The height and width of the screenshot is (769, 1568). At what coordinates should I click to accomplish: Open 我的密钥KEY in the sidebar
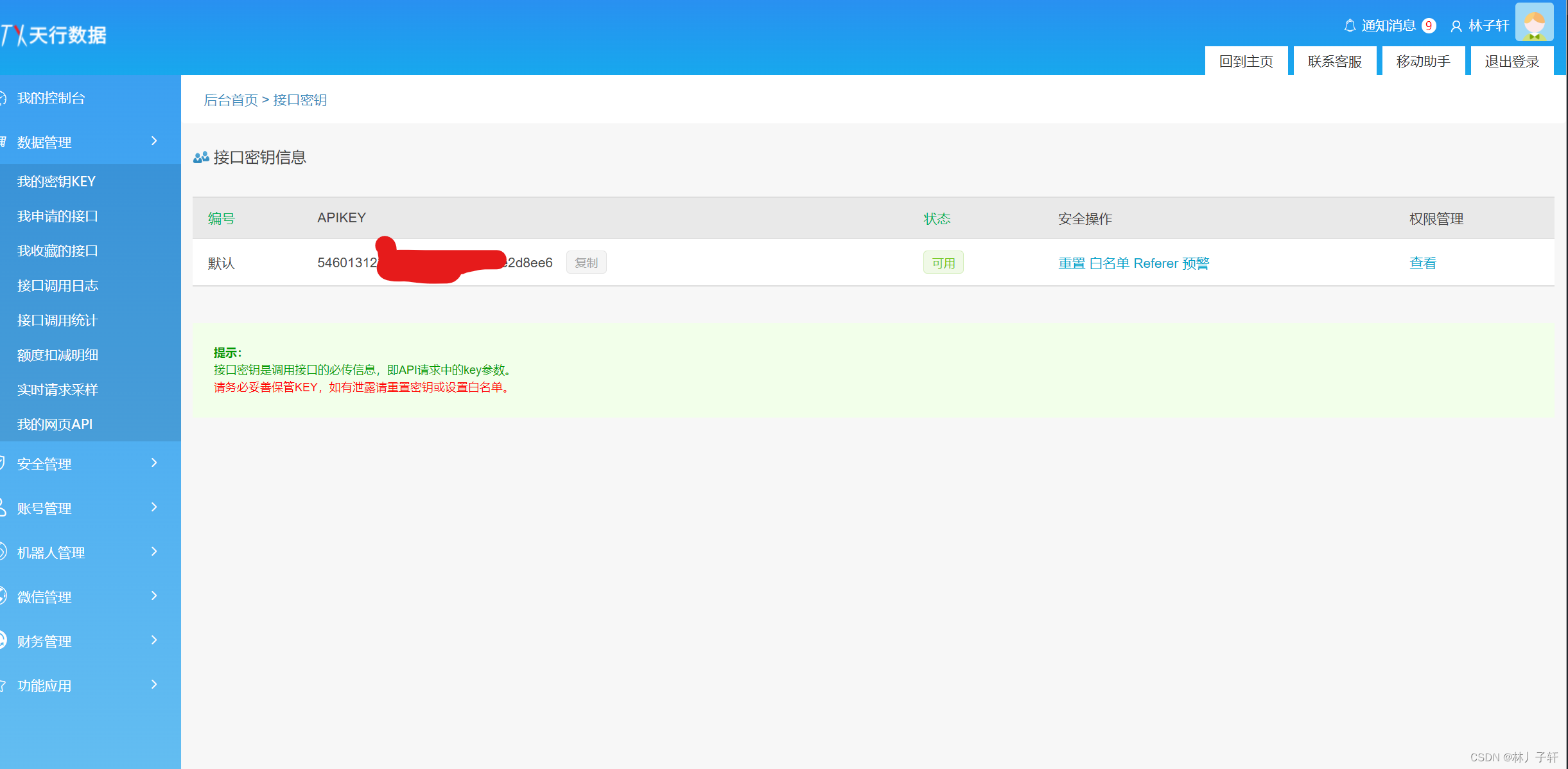click(x=57, y=182)
